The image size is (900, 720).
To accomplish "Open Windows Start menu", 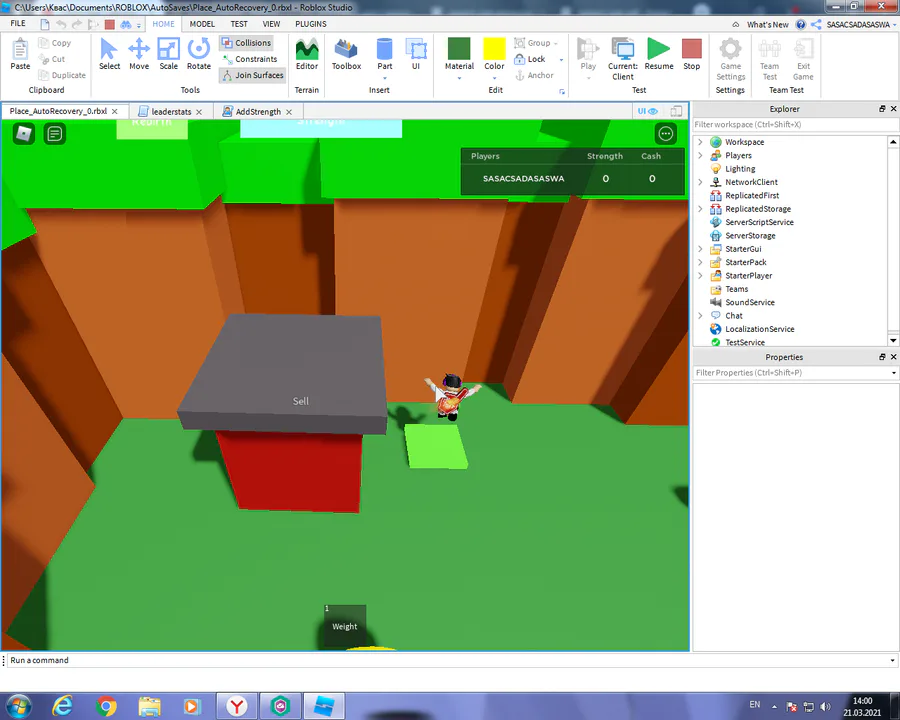I will pos(18,706).
